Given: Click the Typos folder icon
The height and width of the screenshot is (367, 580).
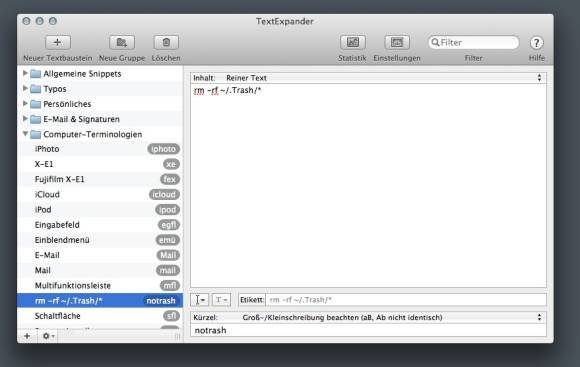Looking at the screenshot, I should coord(36,89).
